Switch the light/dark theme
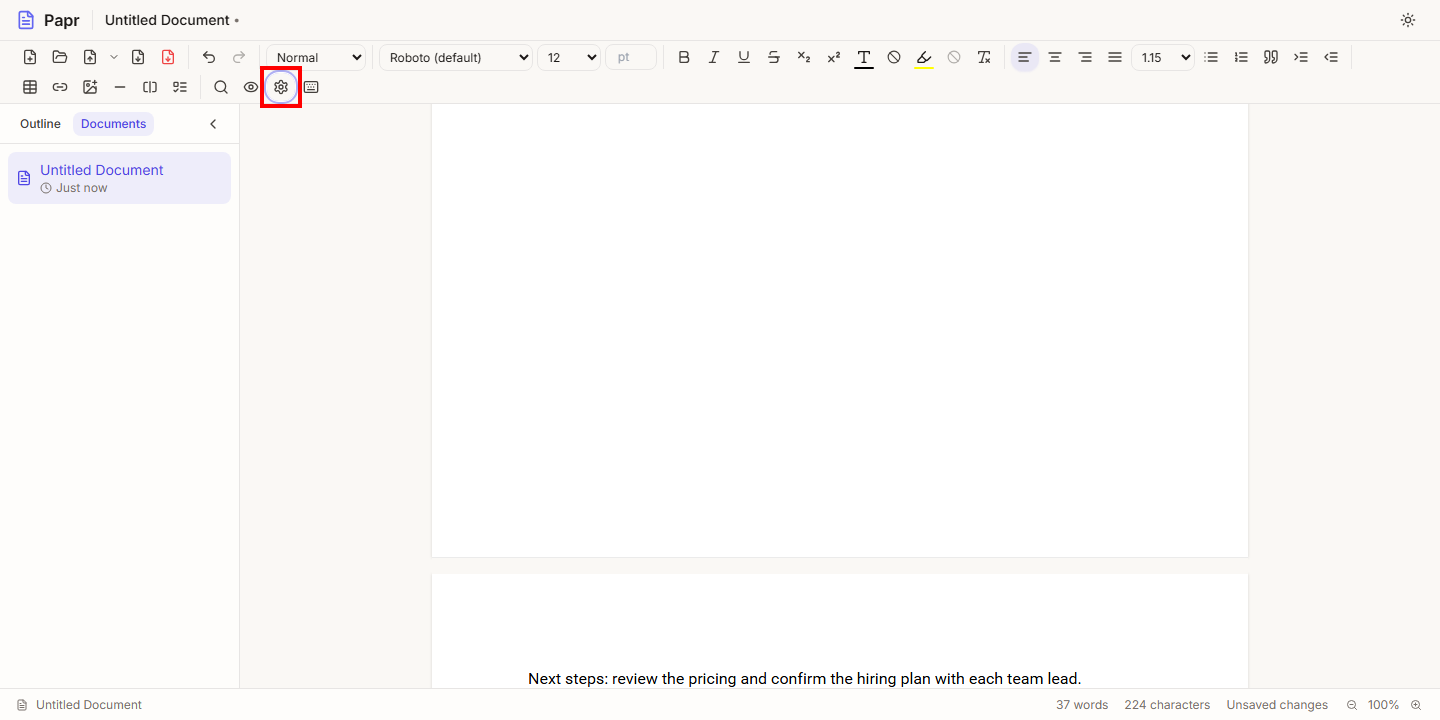 [1408, 20]
